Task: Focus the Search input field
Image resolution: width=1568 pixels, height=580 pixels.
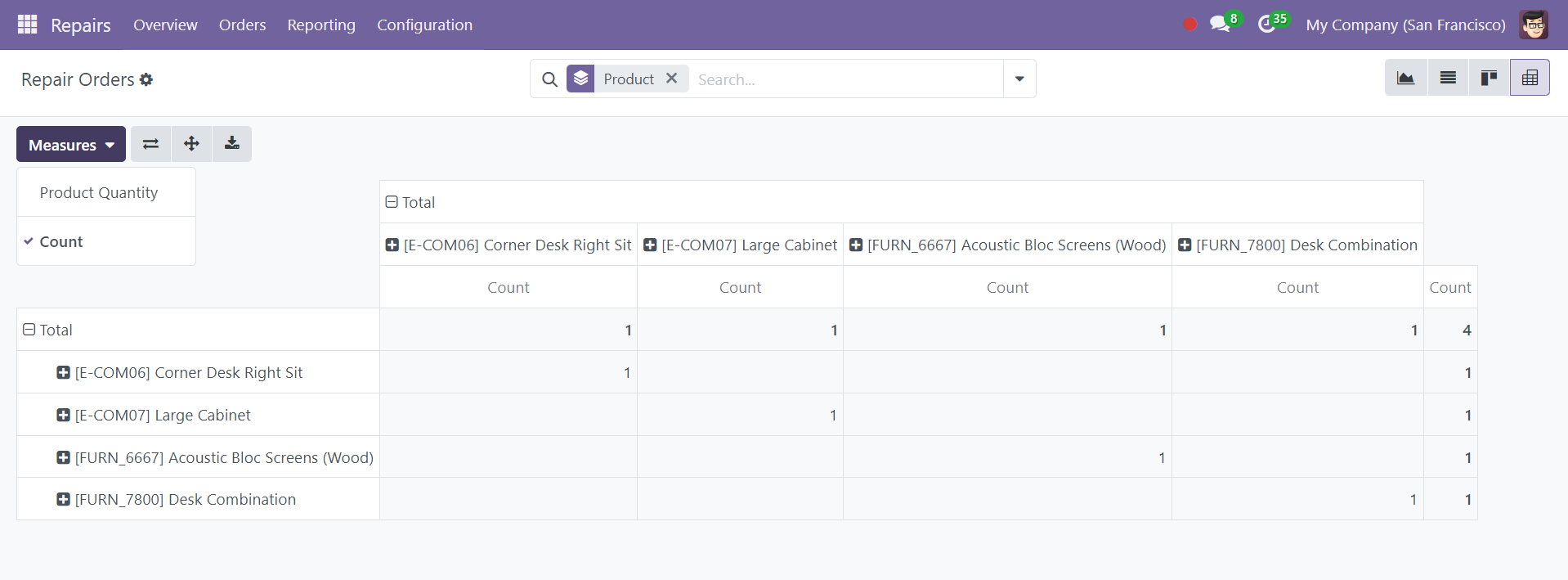Action: pyautogui.click(x=846, y=79)
